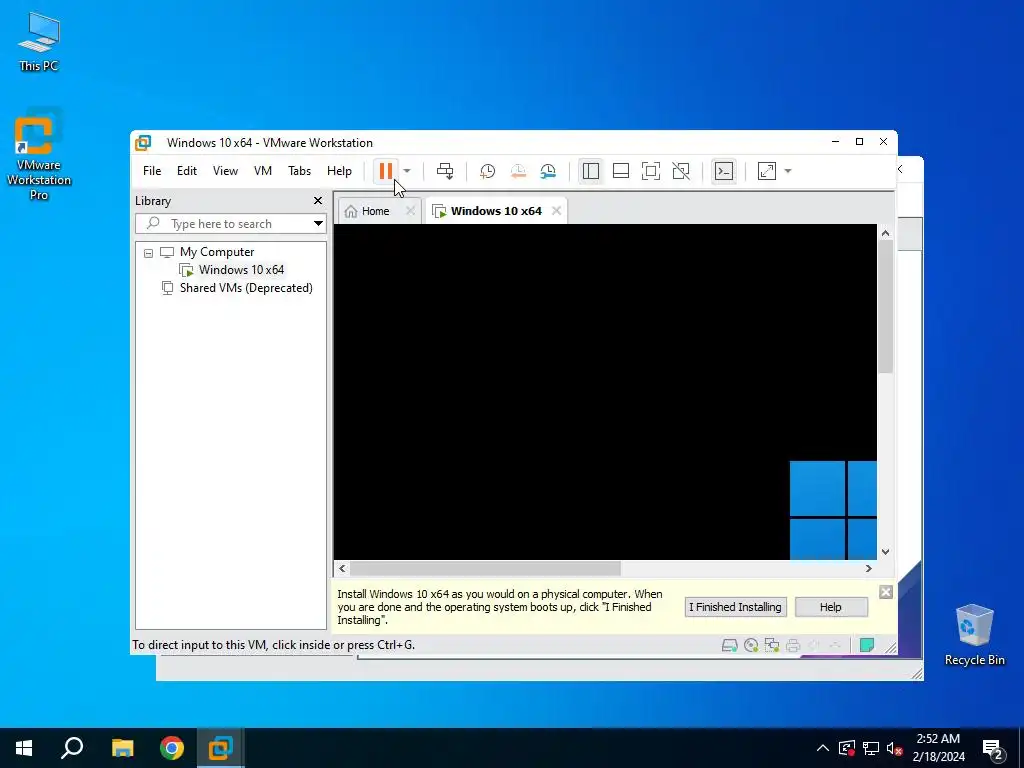Open the Windows Start menu
1024x768 pixels.
pos(24,748)
